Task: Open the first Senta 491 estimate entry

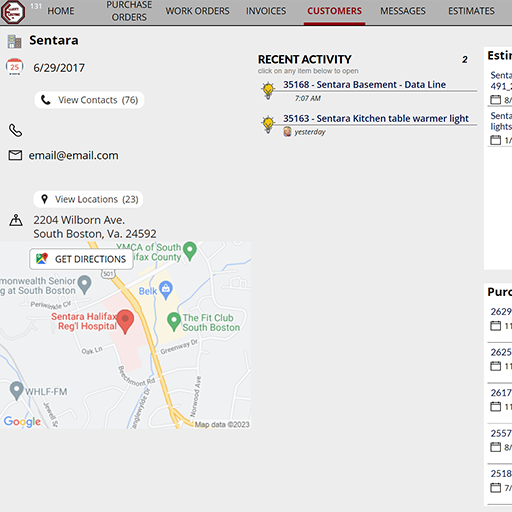Action: (501, 81)
